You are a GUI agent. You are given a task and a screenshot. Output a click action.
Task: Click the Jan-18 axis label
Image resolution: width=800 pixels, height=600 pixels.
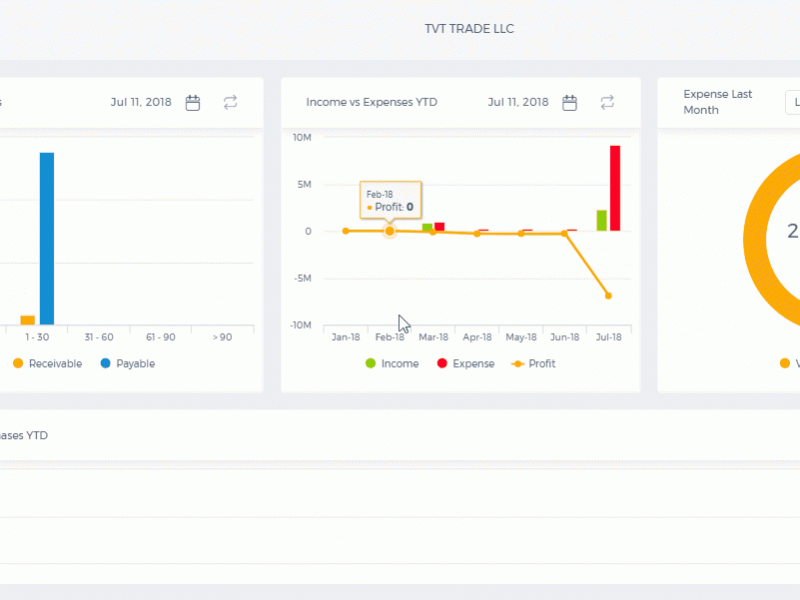[x=346, y=337]
